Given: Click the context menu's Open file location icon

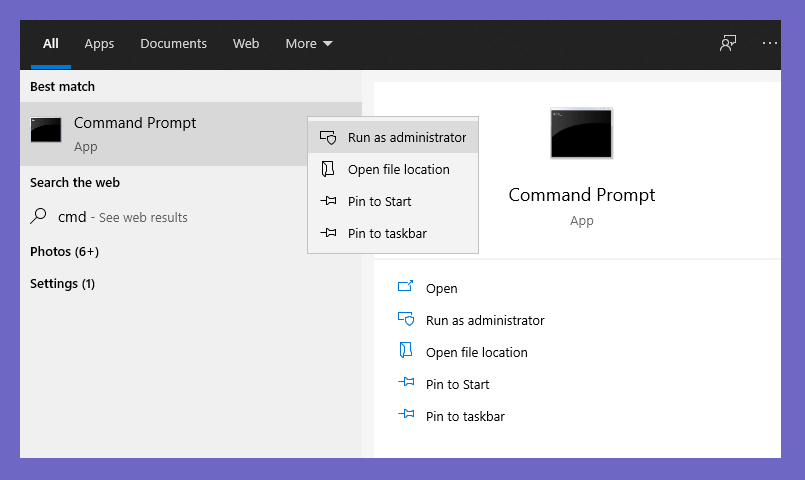Looking at the screenshot, I should tap(328, 169).
